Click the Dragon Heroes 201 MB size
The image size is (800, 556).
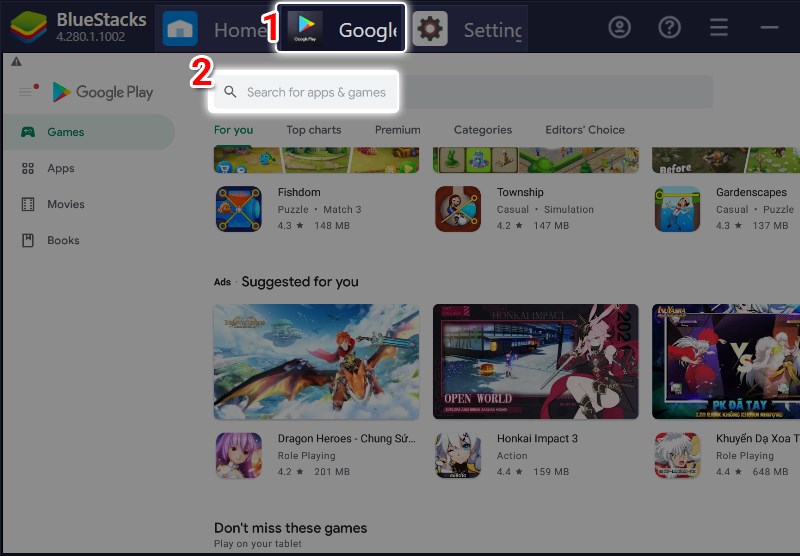pos(332,472)
